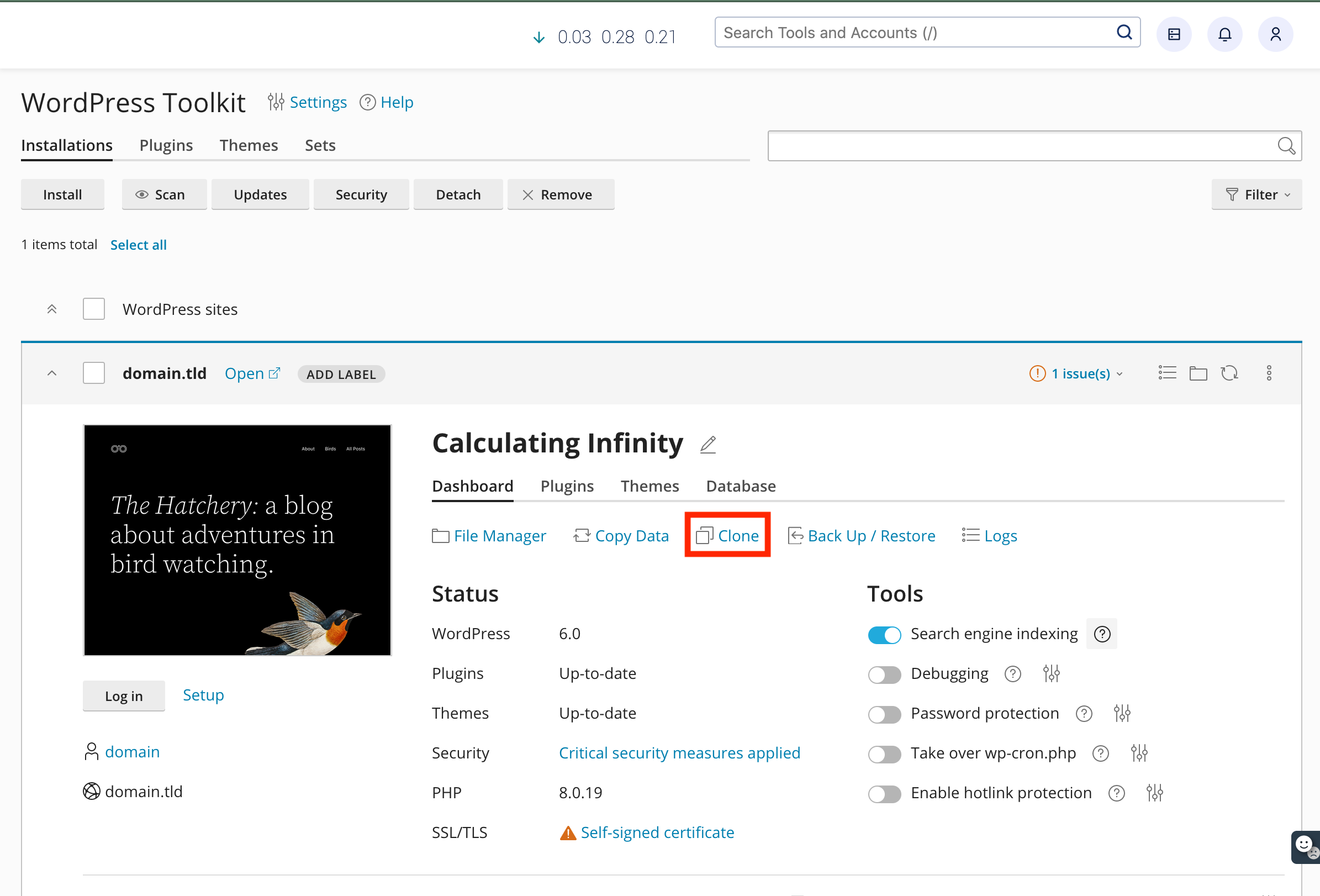
Task: Click the Updates button
Action: 260,194
